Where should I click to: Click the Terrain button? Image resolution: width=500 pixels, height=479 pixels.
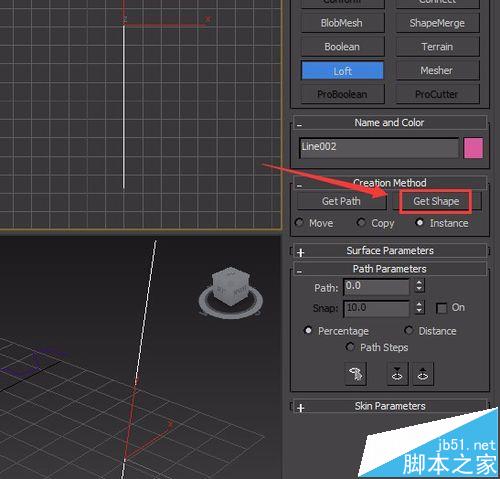tap(437, 47)
